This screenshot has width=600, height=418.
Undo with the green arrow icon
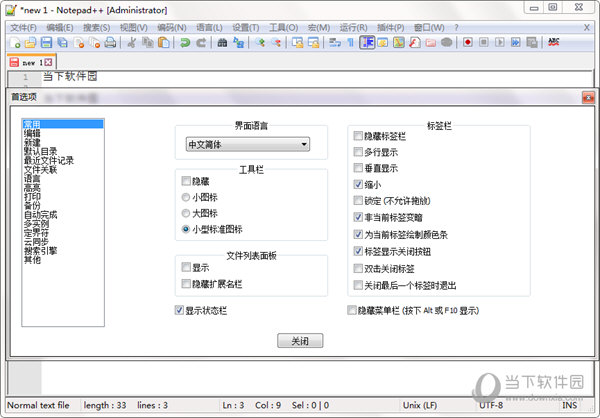(x=185, y=42)
